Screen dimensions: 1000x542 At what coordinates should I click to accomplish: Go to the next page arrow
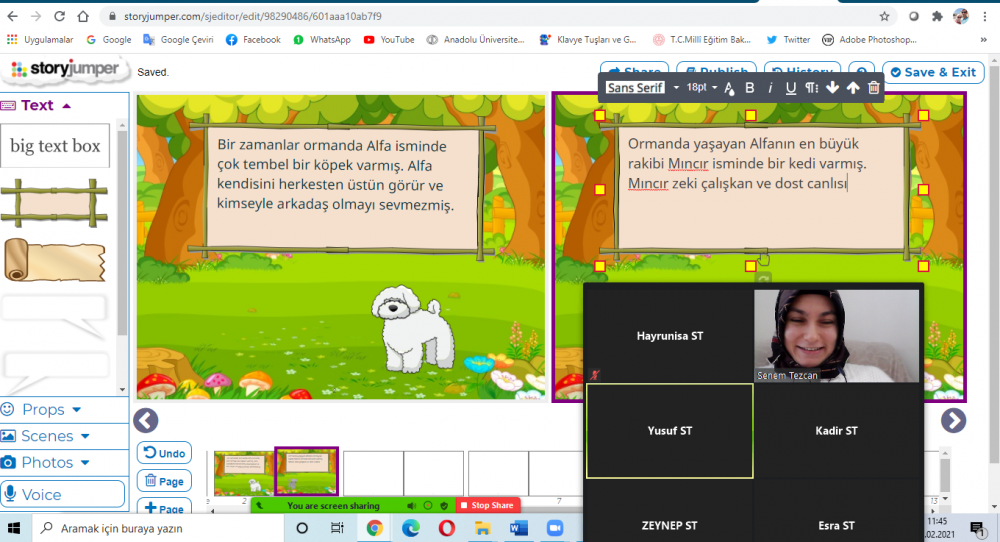coord(953,421)
